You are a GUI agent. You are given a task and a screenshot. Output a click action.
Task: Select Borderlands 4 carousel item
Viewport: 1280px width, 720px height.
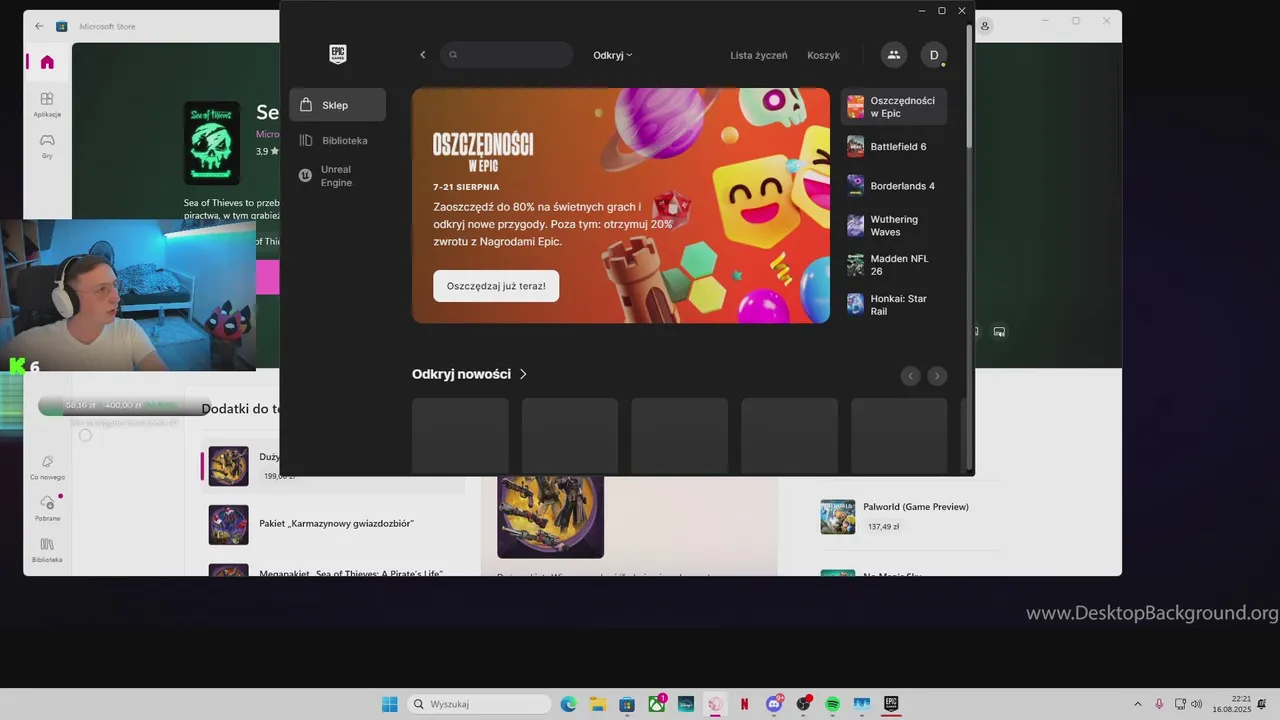coord(893,186)
